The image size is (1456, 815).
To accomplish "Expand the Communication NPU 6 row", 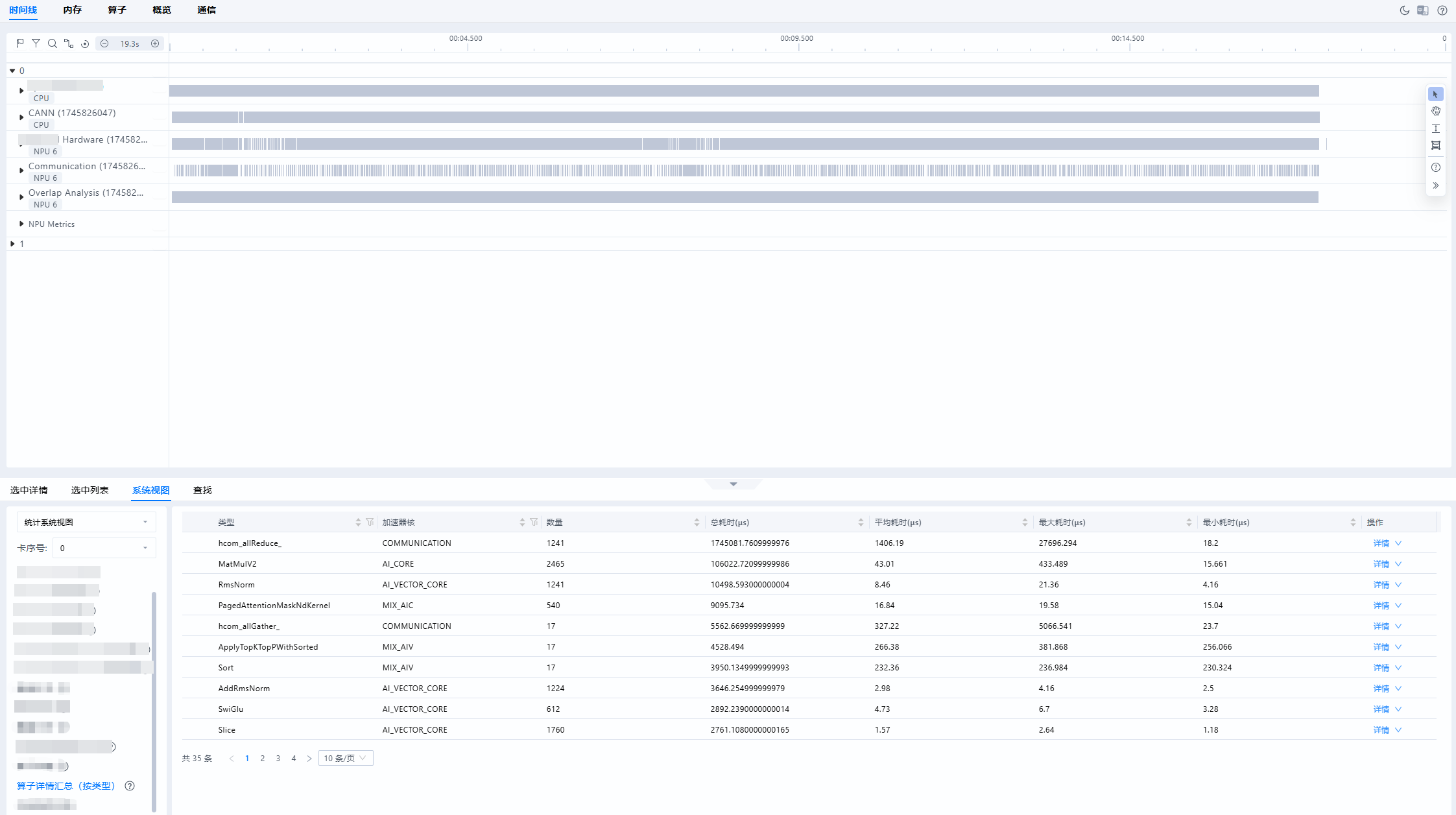I will point(21,171).
